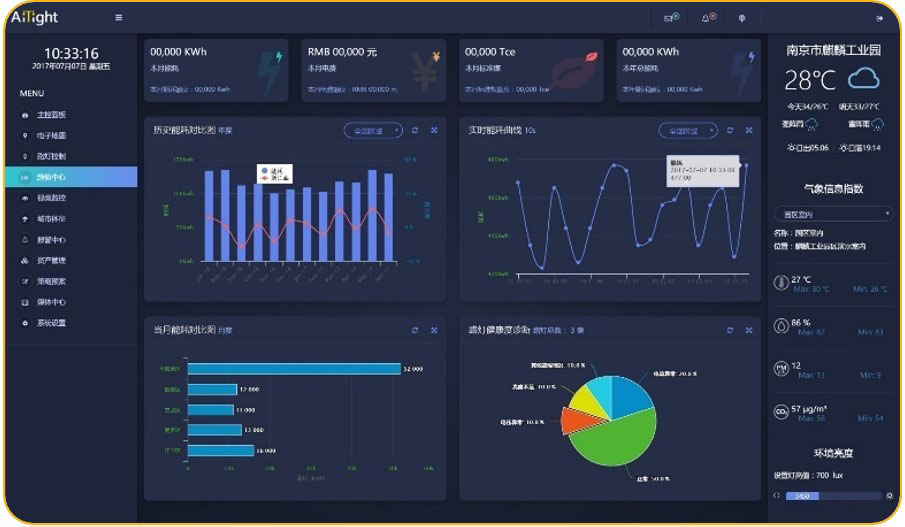Click the location pin icon in top bar

click(x=741, y=18)
